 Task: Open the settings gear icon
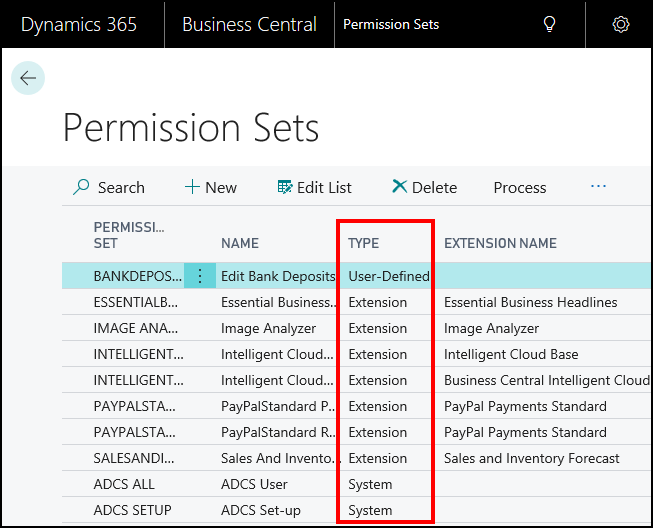tap(621, 24)
